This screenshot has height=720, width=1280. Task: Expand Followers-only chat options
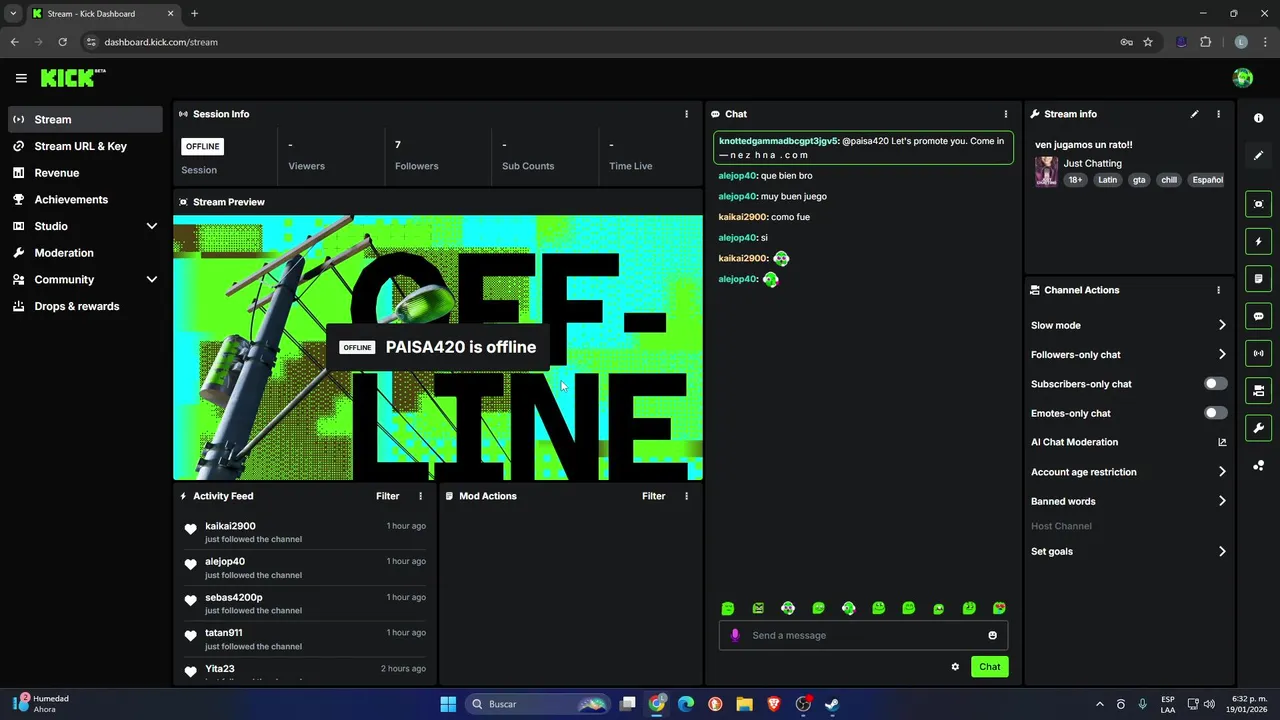point(1222,354)
